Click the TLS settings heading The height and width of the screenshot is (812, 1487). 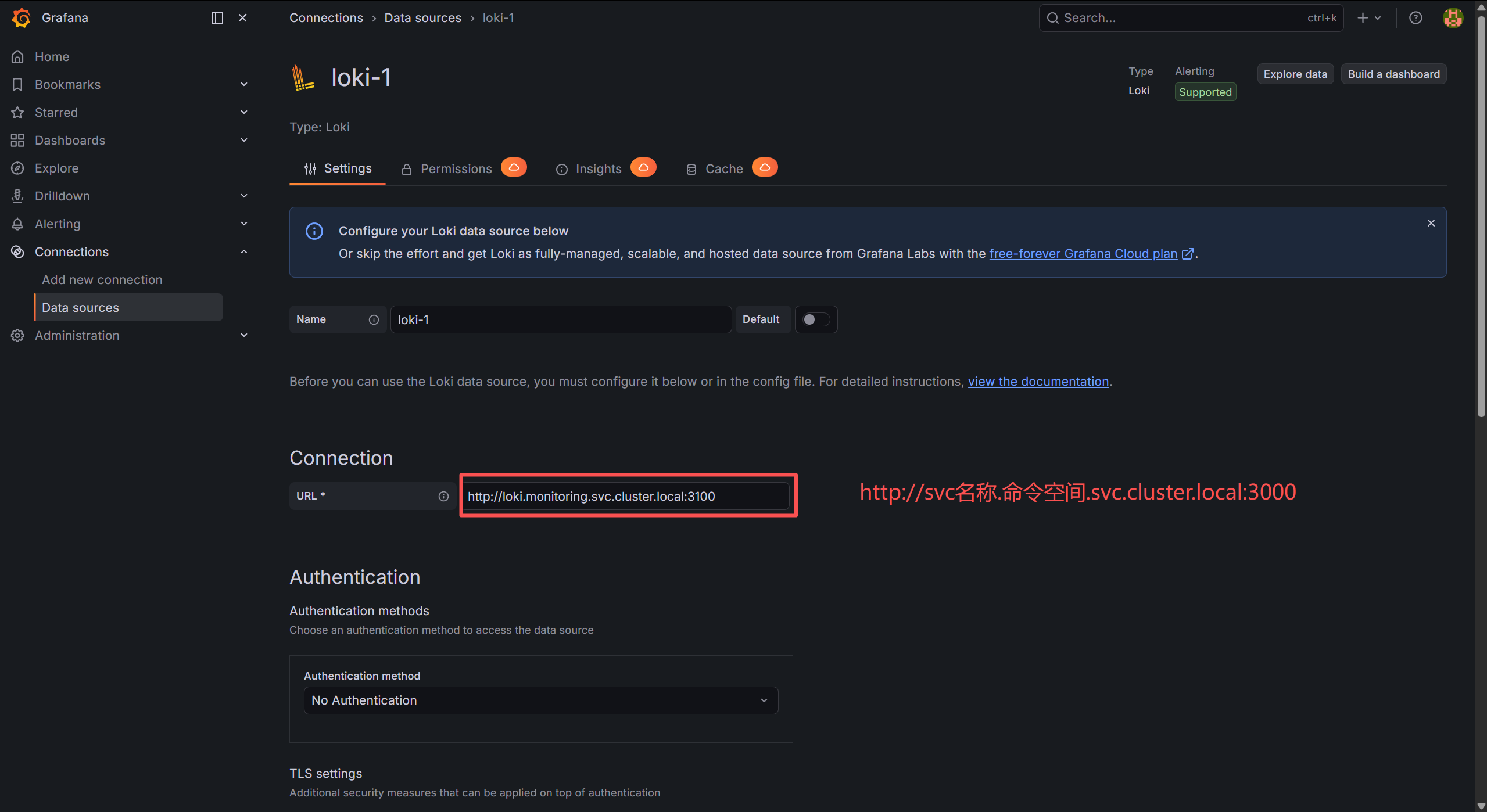click(325, 773)
